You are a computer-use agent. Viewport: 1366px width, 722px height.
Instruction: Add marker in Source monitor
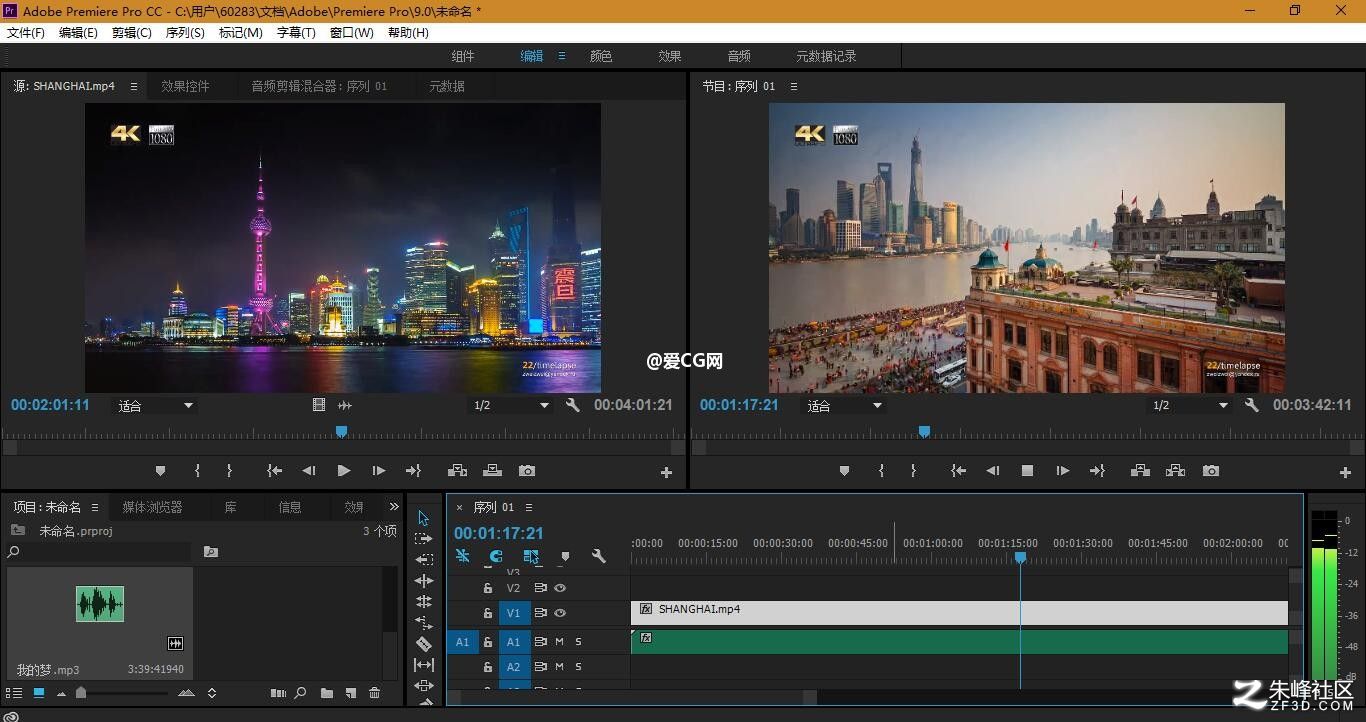click(x=160, y=470)
